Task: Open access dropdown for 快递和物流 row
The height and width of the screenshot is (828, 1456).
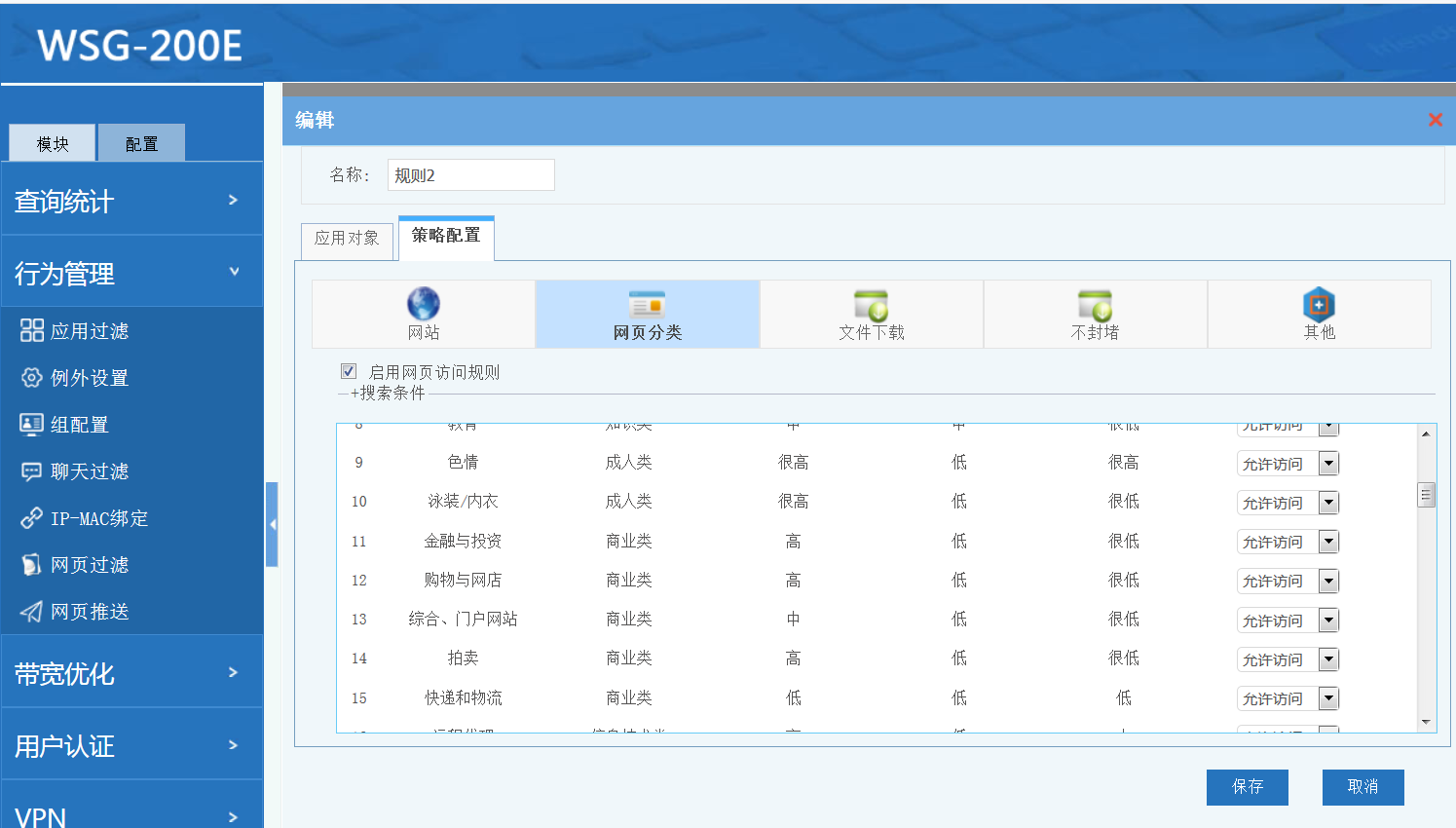Action: click(x=1328, y=698)
